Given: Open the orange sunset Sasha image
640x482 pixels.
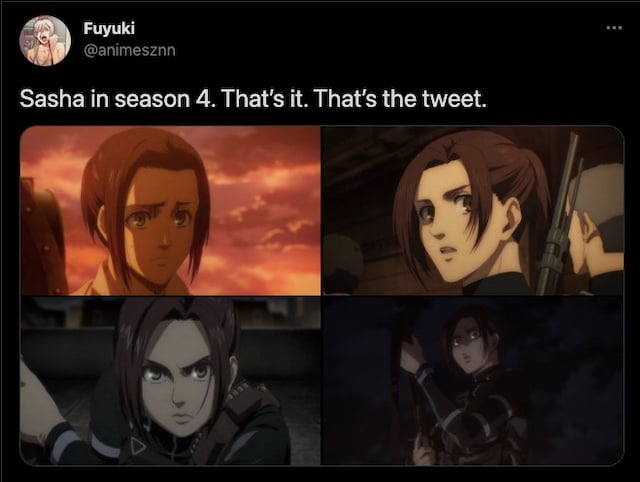Looking at the screenshot, I should (x=170, y=211).
